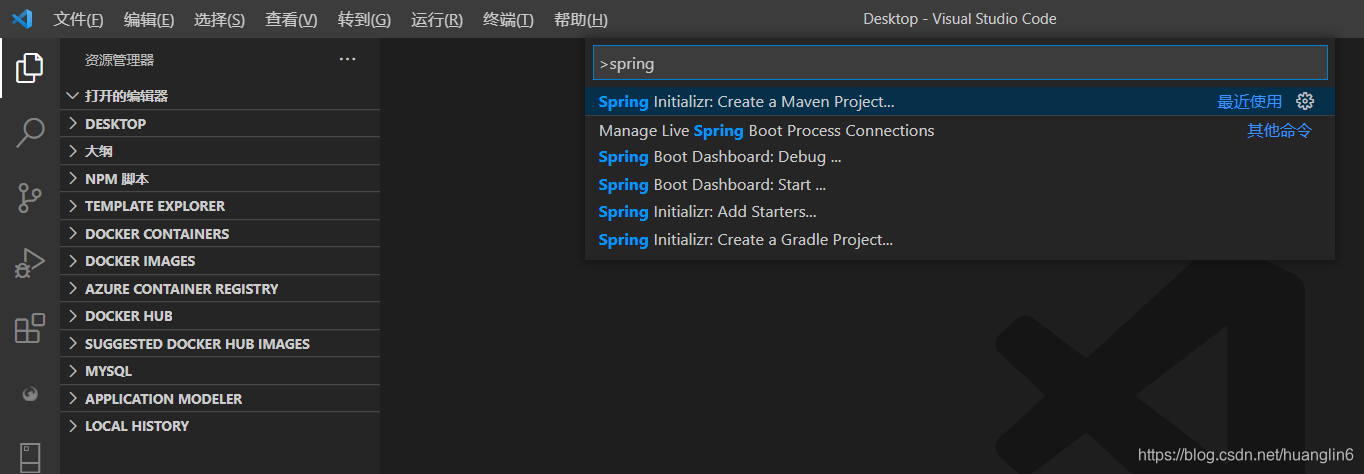Open the Explorer panel more actions ellipsis
1364x474 pixels.
(347, 60)
